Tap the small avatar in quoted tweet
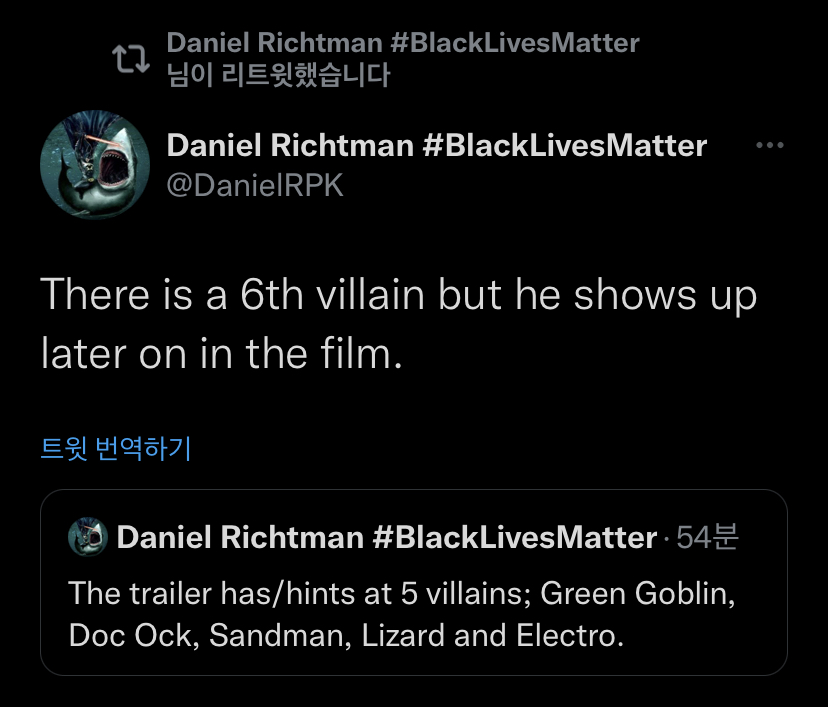 coord(87,538)
